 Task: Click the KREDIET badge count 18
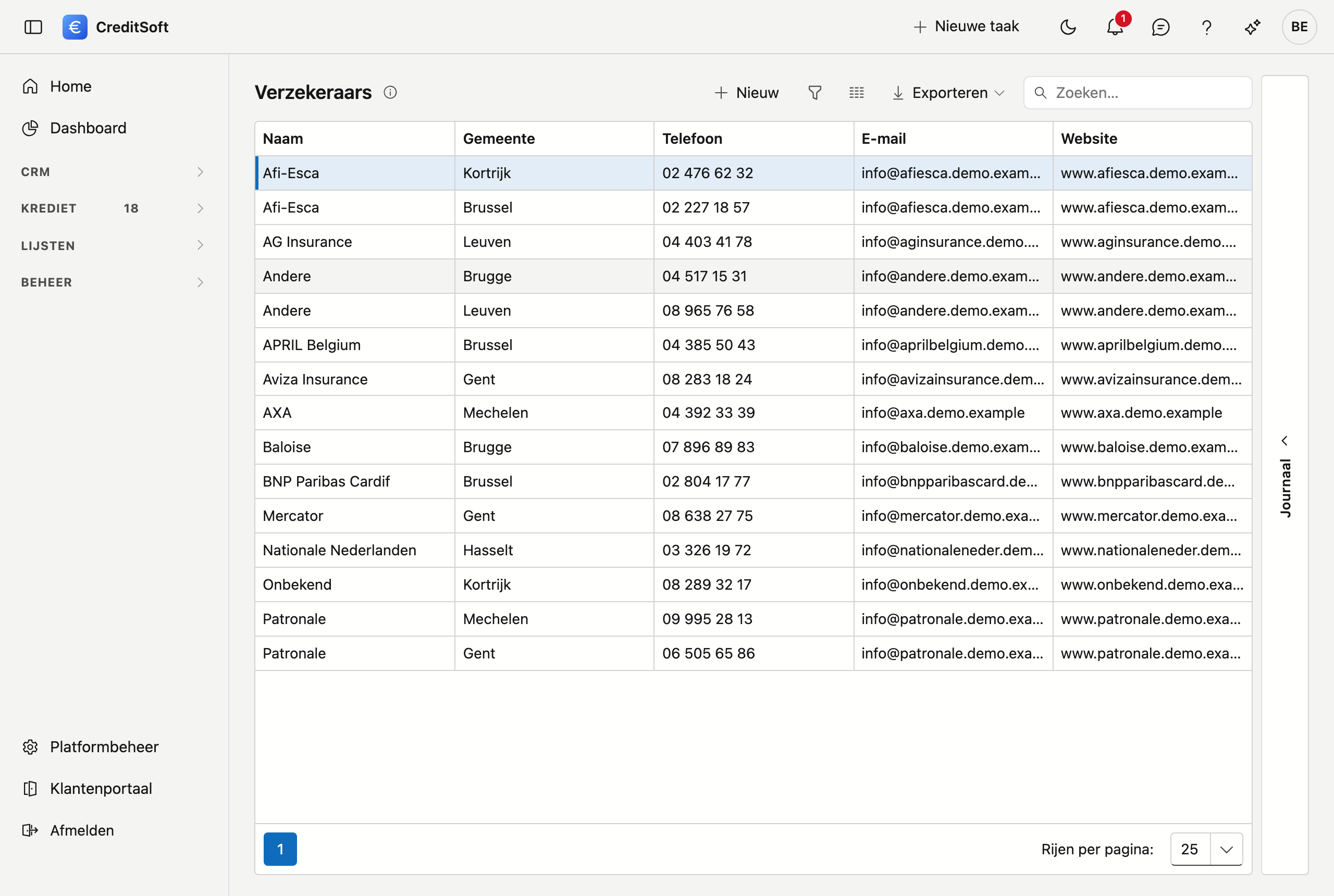tap(131, 208)
